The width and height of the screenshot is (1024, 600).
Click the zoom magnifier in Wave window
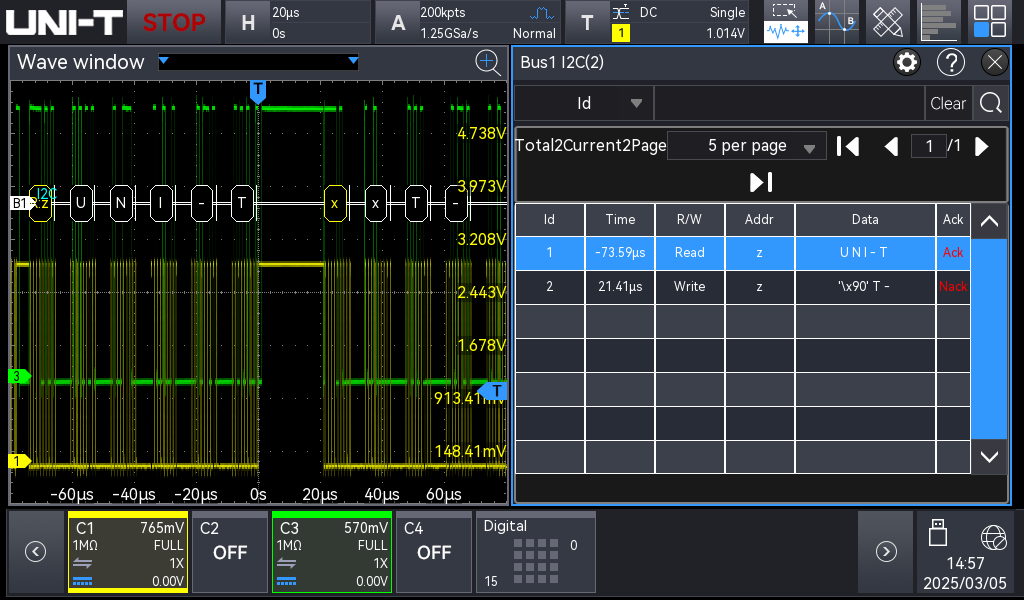[x=488, y=63]
